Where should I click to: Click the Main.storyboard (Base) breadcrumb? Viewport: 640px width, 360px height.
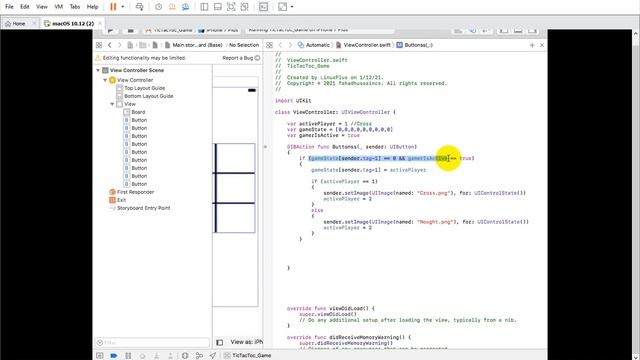[x=194, y=45]
